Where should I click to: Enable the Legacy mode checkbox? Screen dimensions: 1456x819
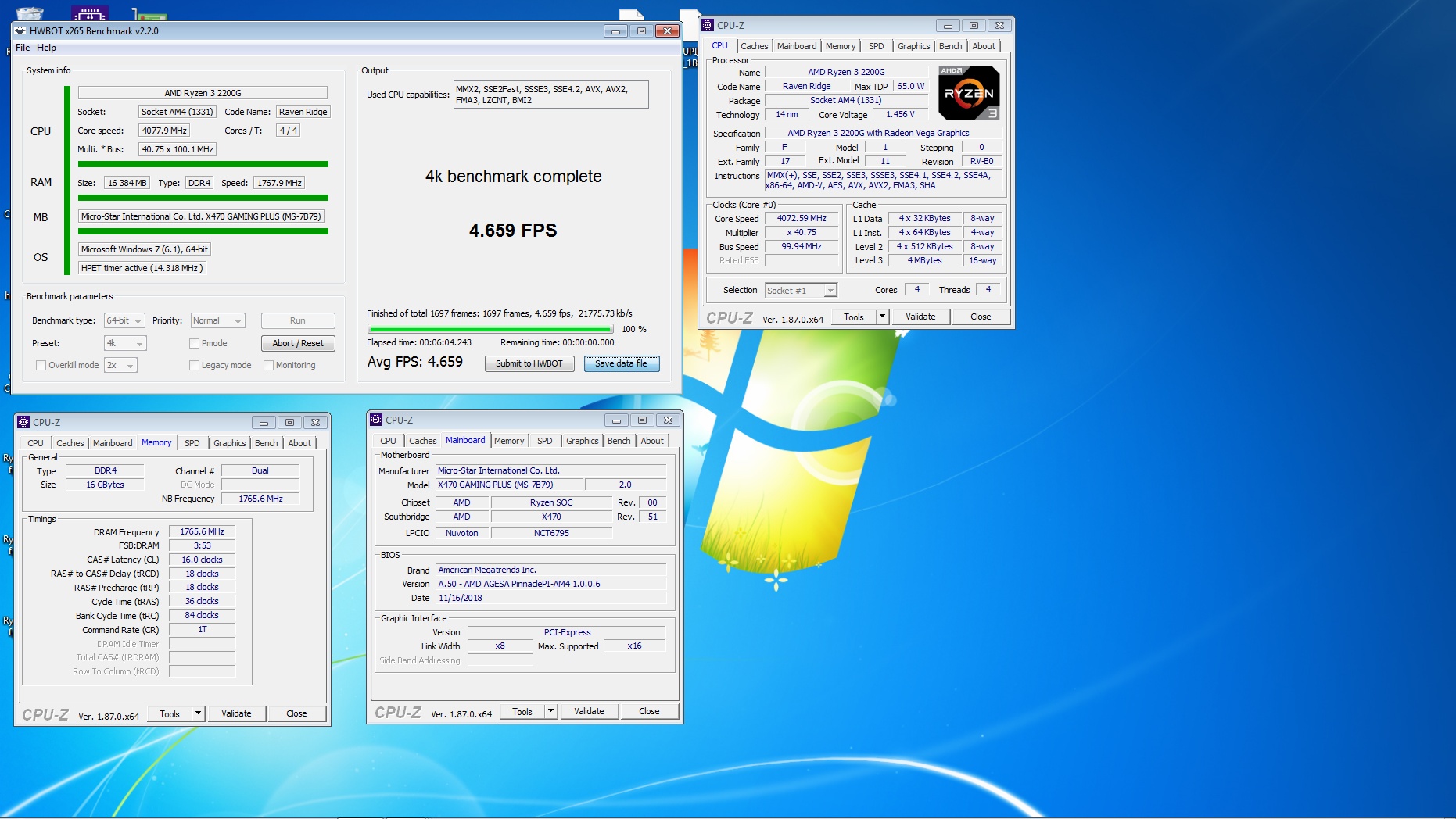[x=194, y=365]
